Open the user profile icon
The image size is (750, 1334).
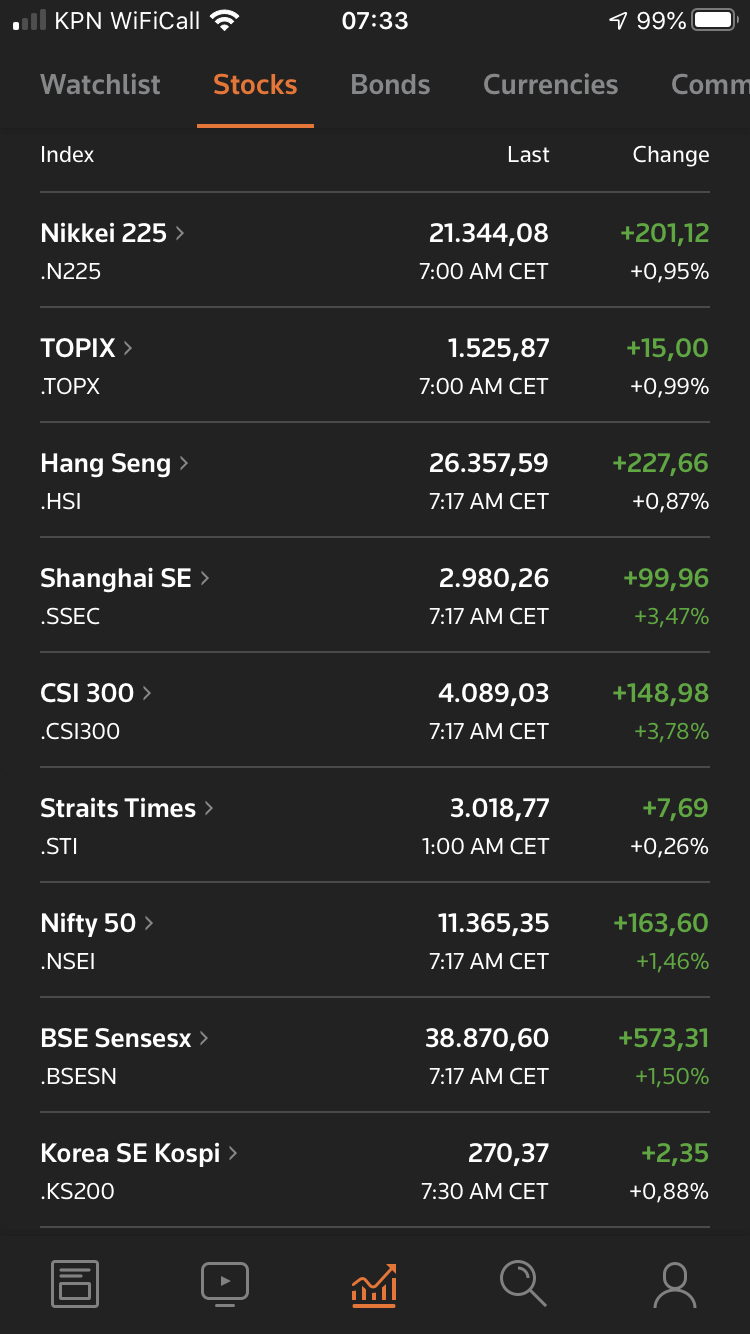pyautogui.click(x=674, y=1283)
